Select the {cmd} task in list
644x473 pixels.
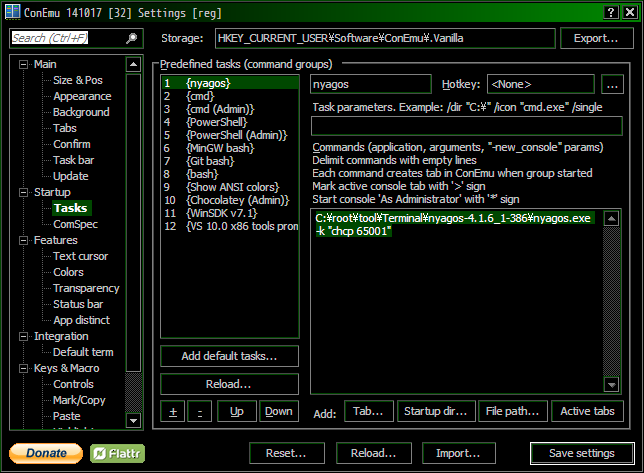230,96
